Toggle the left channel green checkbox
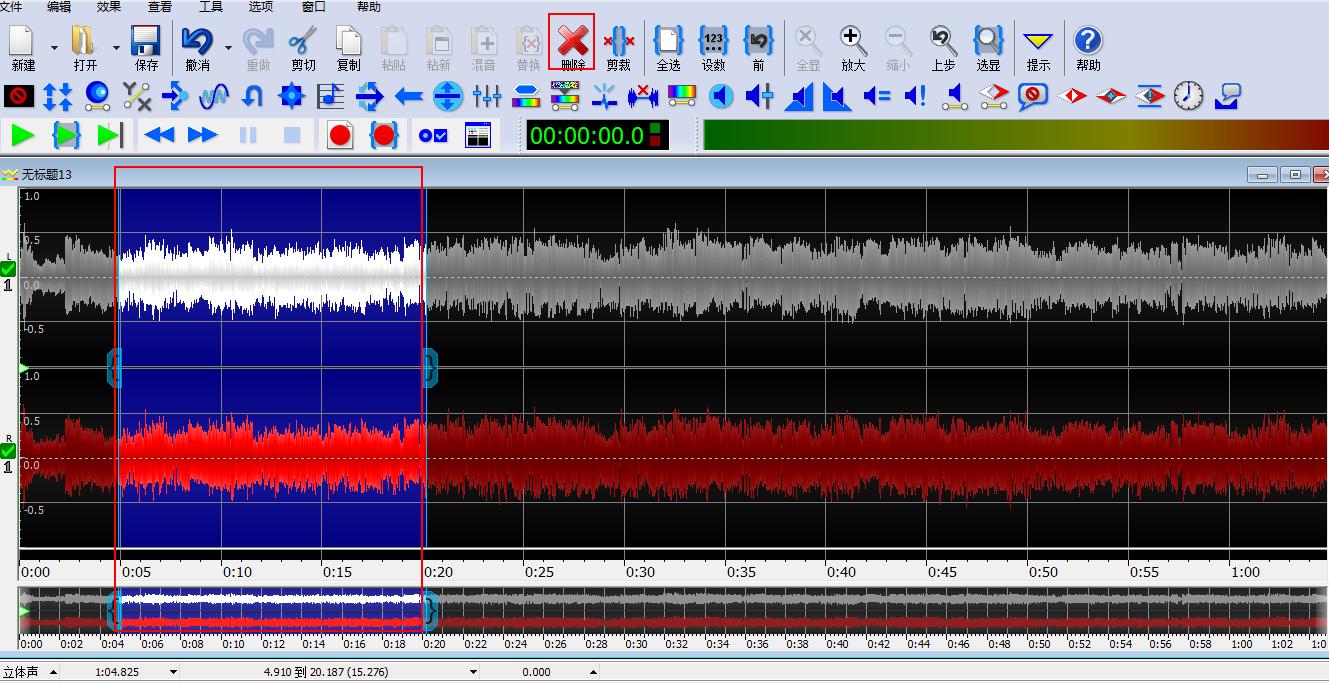The image size is (1329, 683). point(9,268)
